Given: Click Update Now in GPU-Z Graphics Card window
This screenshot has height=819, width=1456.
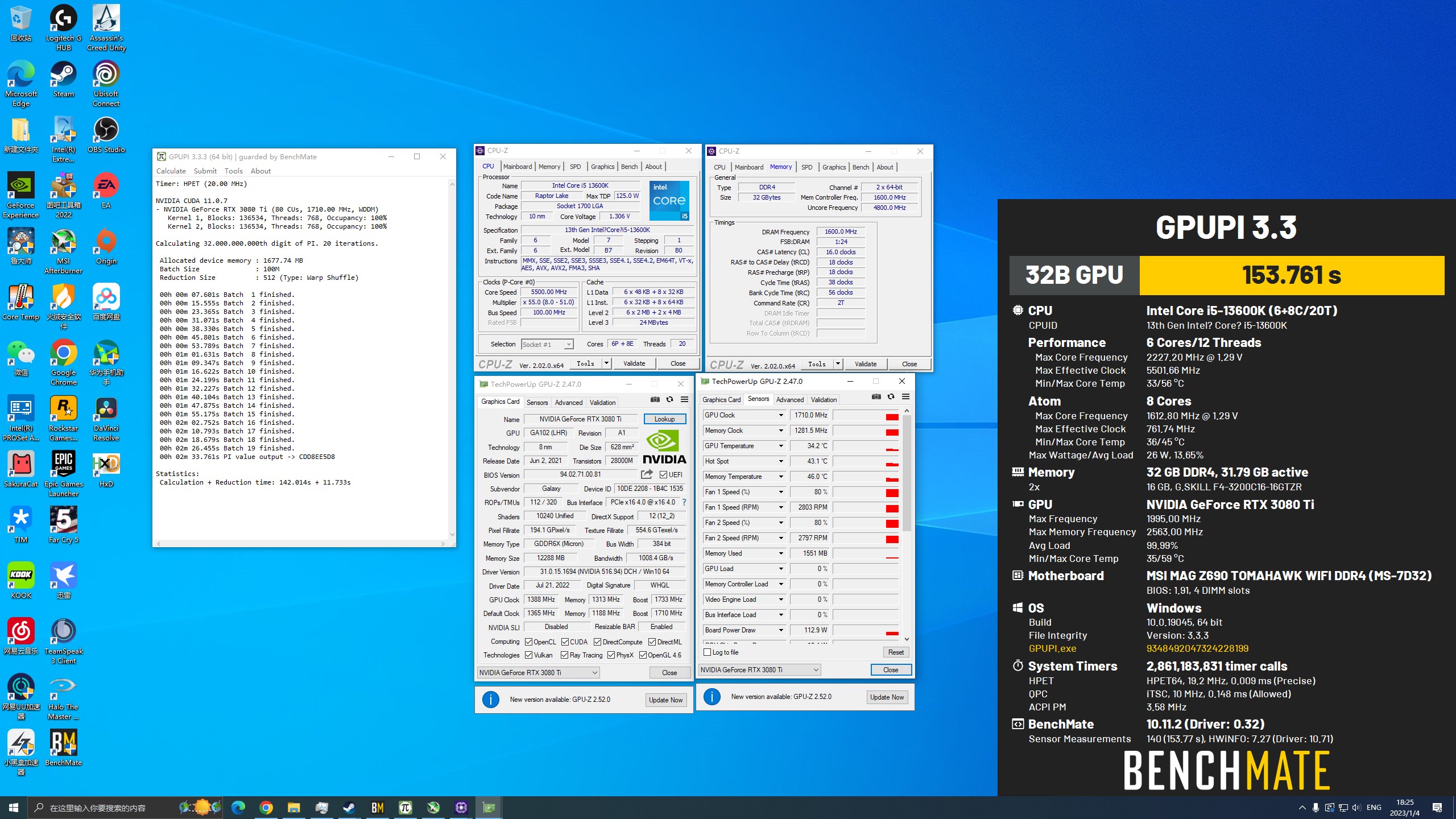Looking at the screenshot, I should (666, 700).
